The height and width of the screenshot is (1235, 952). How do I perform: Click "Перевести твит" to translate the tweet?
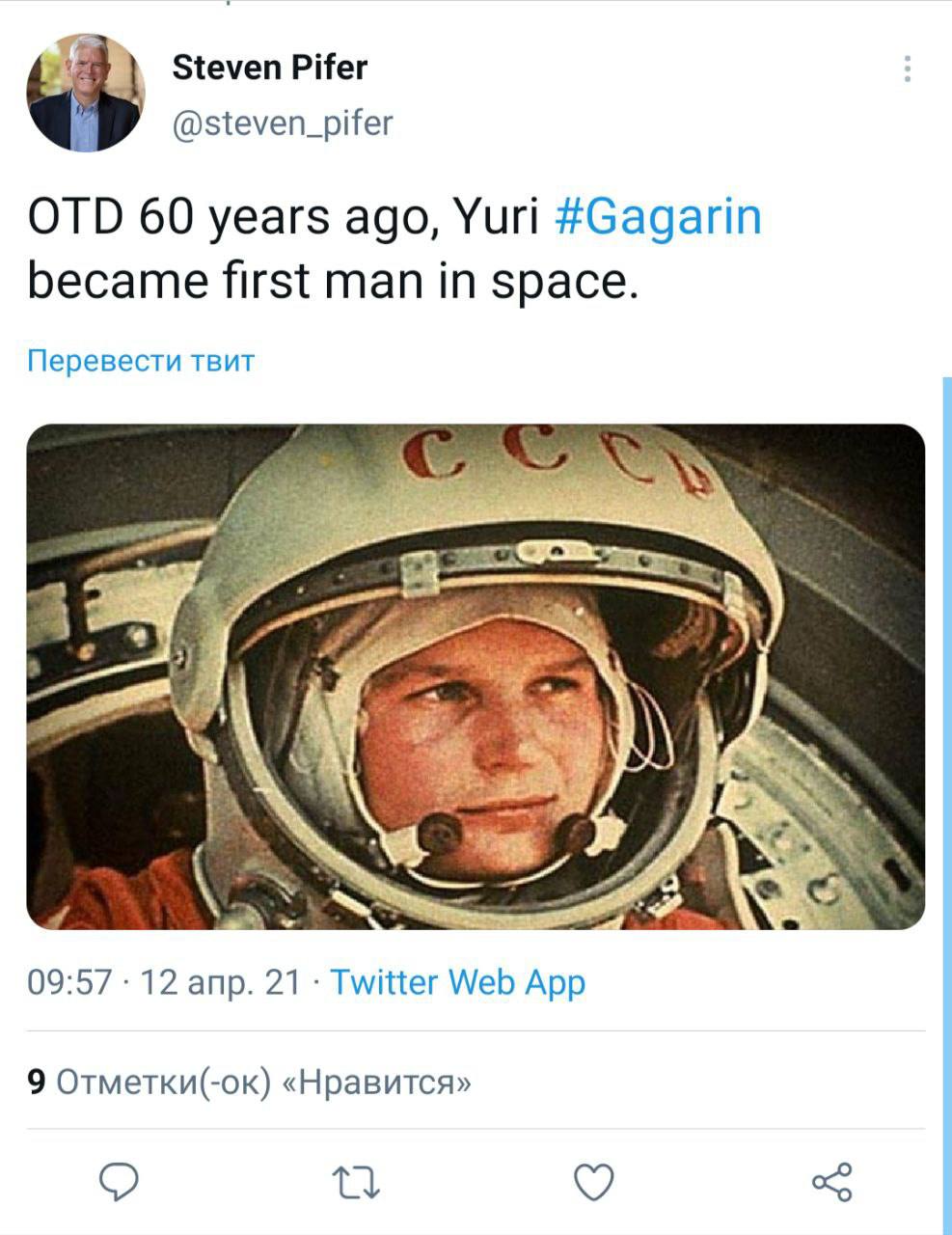coord(141,361)
